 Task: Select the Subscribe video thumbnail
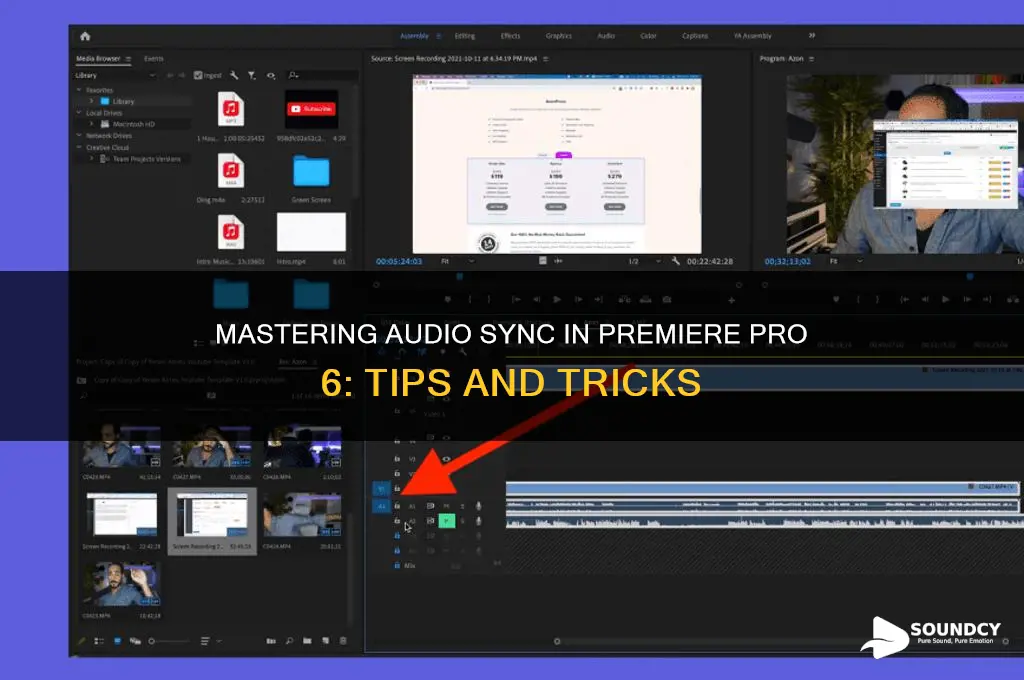point(312,108)
